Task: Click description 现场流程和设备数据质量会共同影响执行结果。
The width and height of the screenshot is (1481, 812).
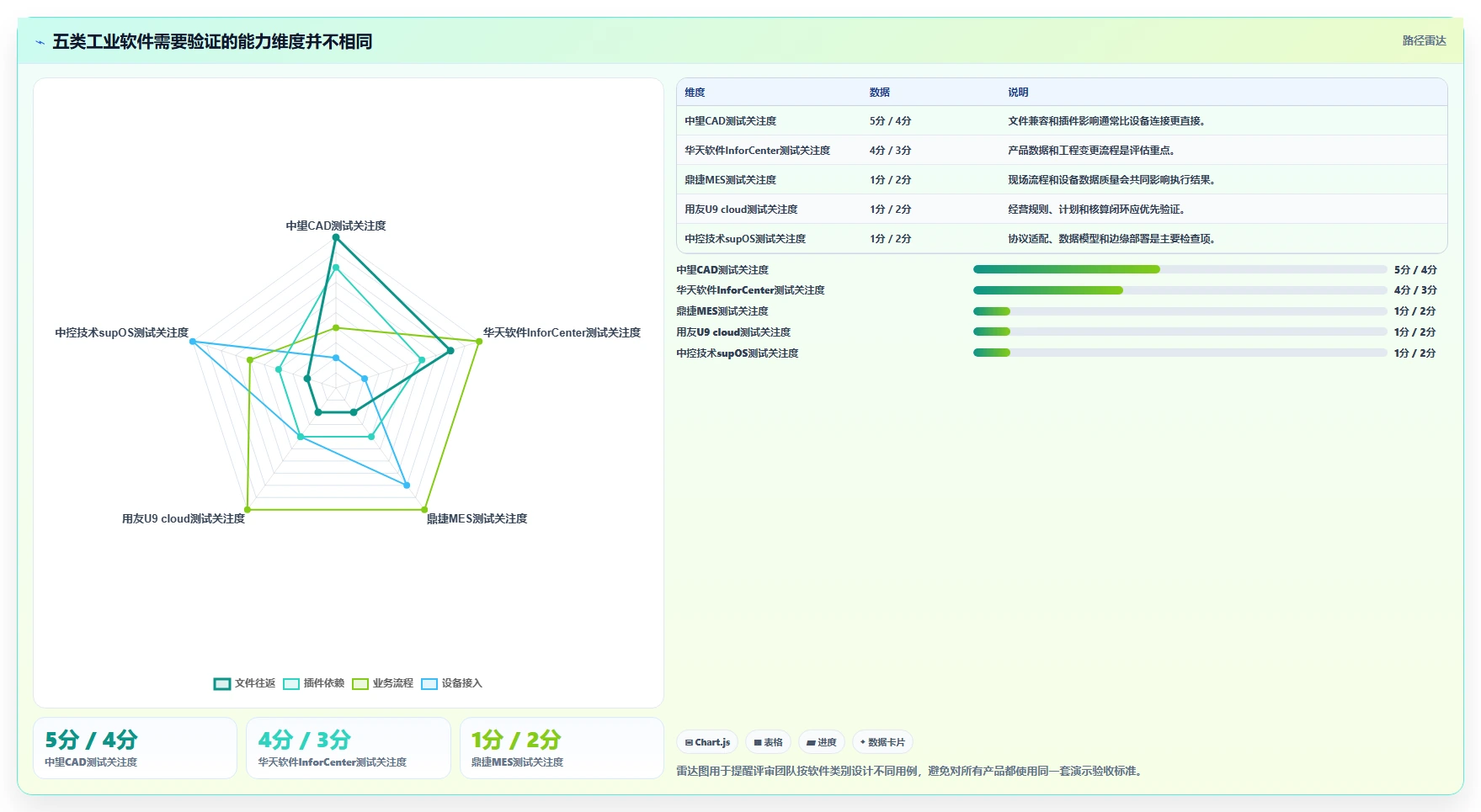Action: 1114,180
